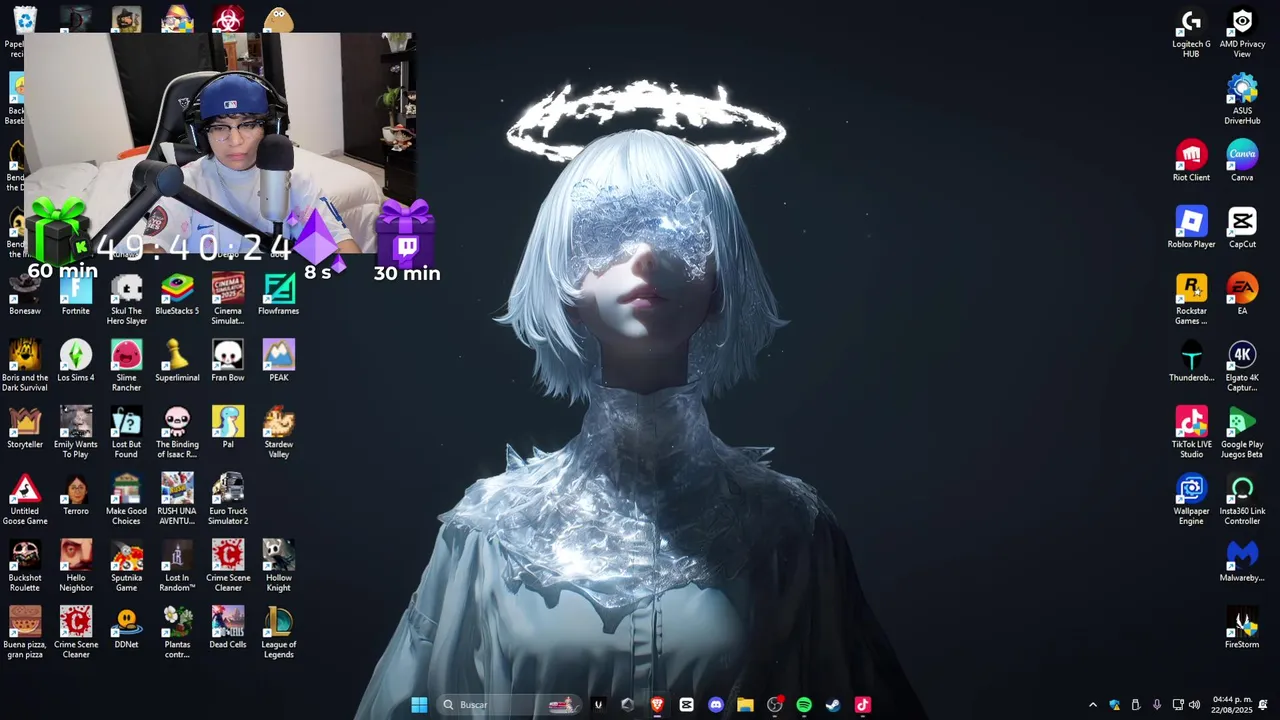This screenshot has height=720, width=1280.
Task: Open the EA app desktop icon
Action: click(x=1242, y=296)
